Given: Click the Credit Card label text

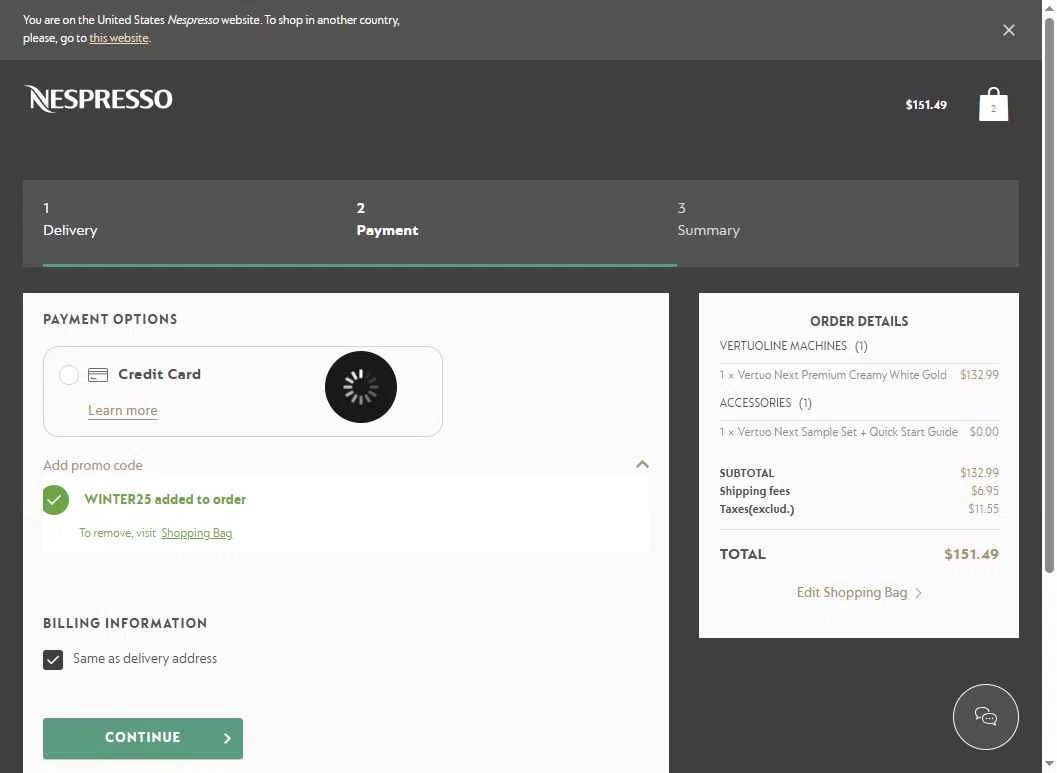Looking at the screenshot, I should [x=159, y=374].
